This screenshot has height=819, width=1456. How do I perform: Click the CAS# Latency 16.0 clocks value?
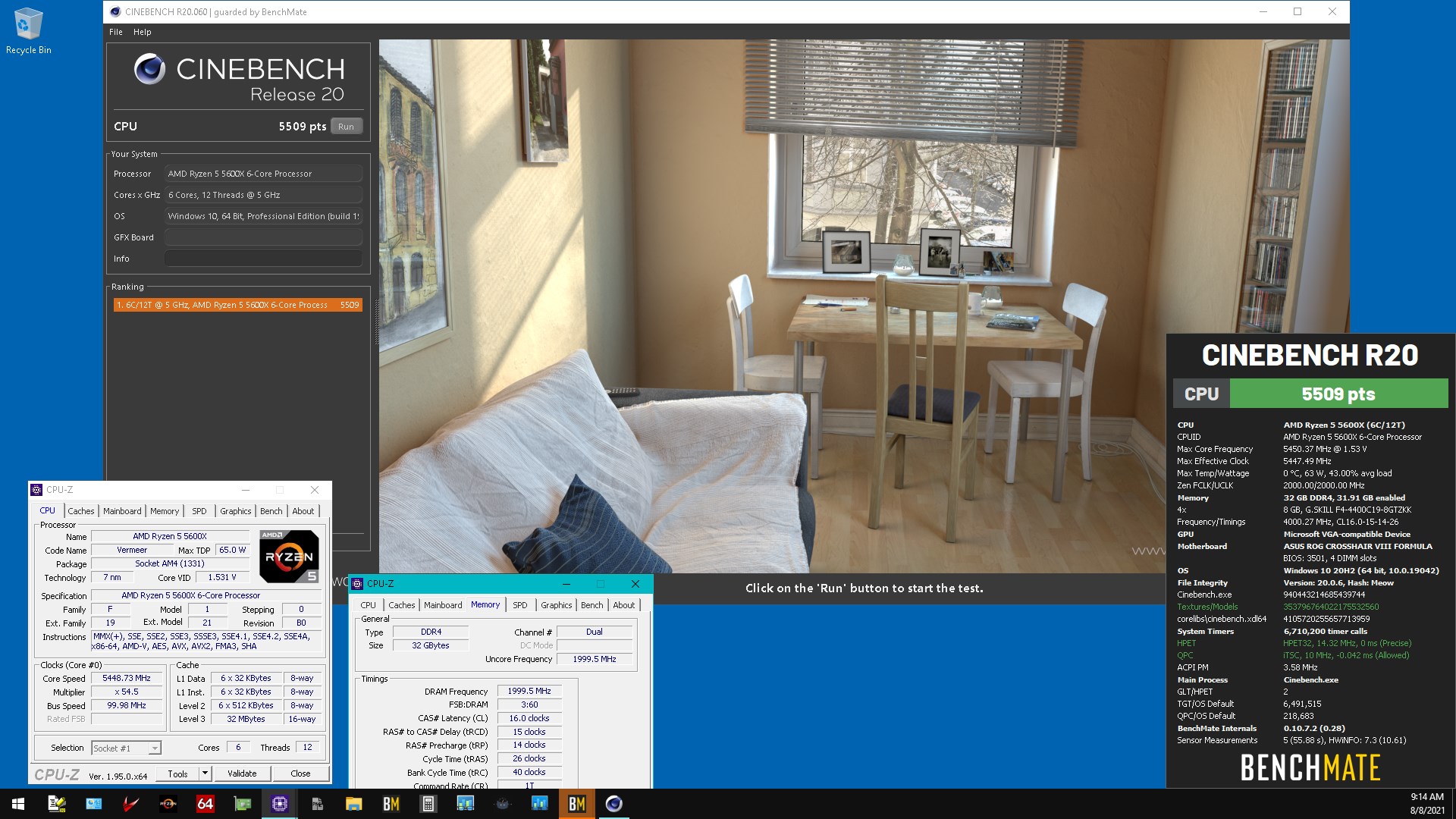(x=529, y=718)
